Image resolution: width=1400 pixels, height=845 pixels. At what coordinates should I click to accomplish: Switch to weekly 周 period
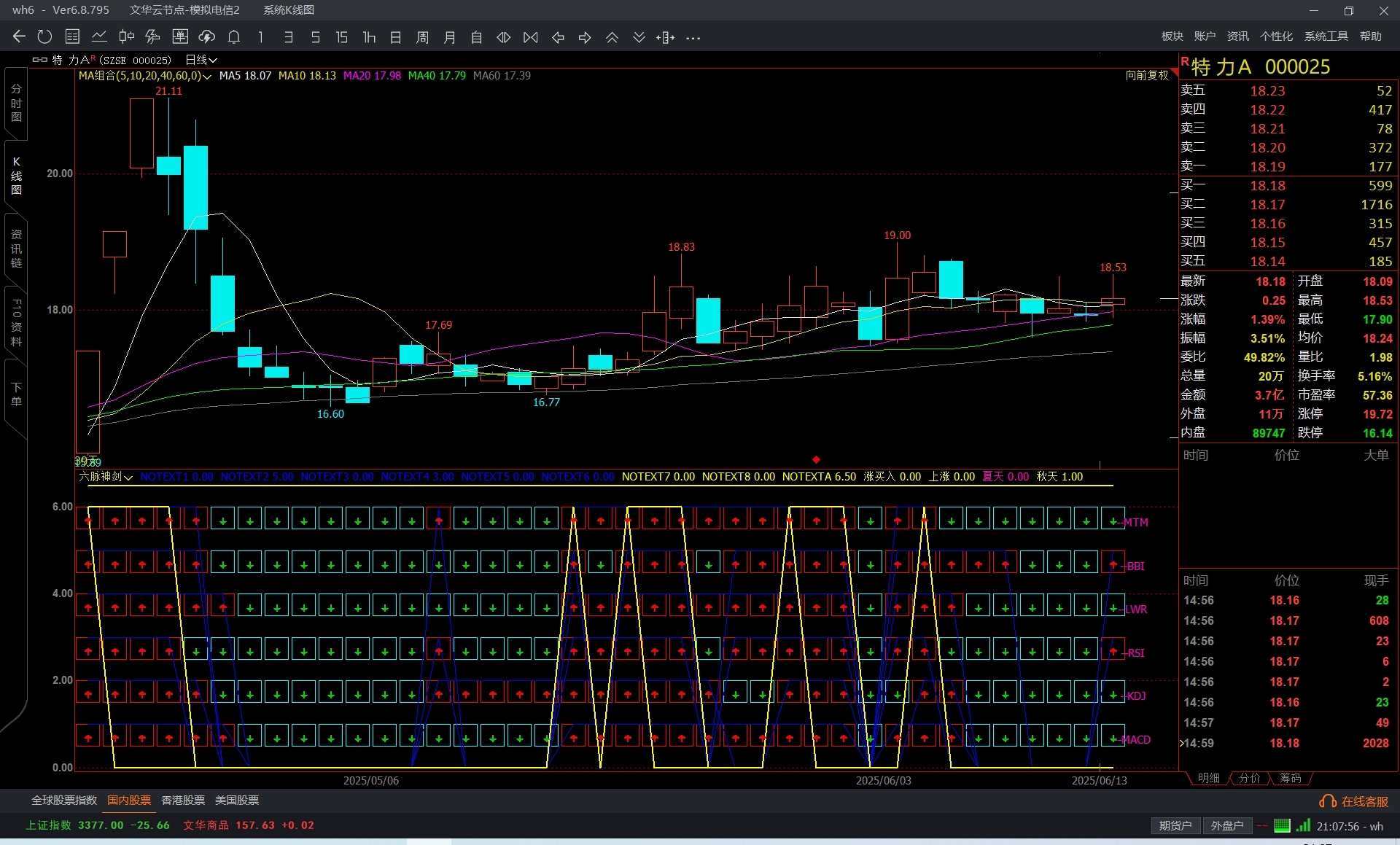(422, 36)
